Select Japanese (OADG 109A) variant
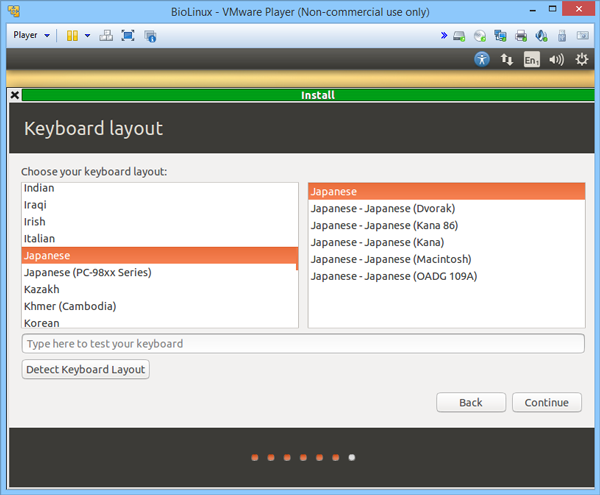The width and height of the screenshot is (600, 495). 447,276
